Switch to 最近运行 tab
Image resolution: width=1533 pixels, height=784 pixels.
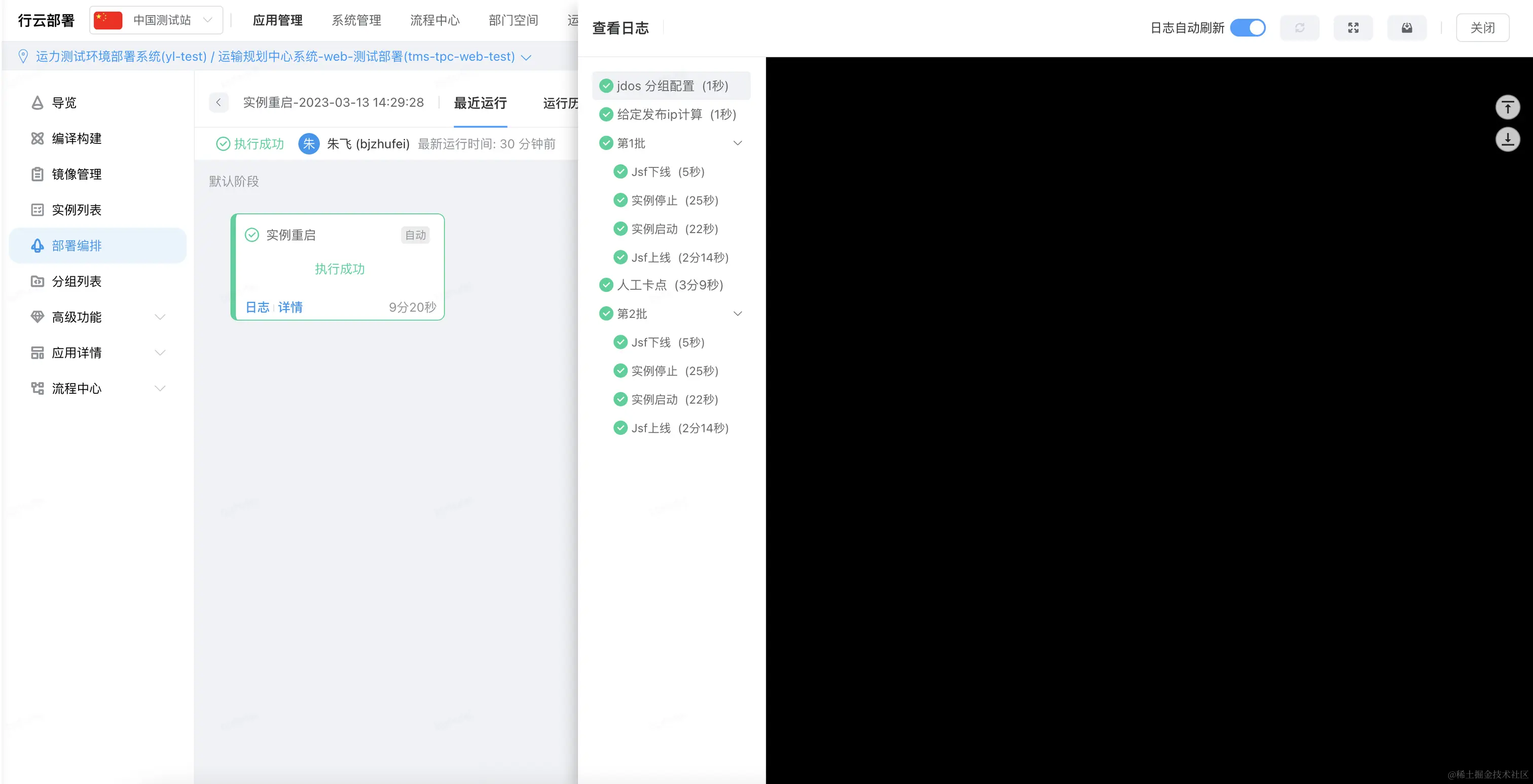click(480, 103)
